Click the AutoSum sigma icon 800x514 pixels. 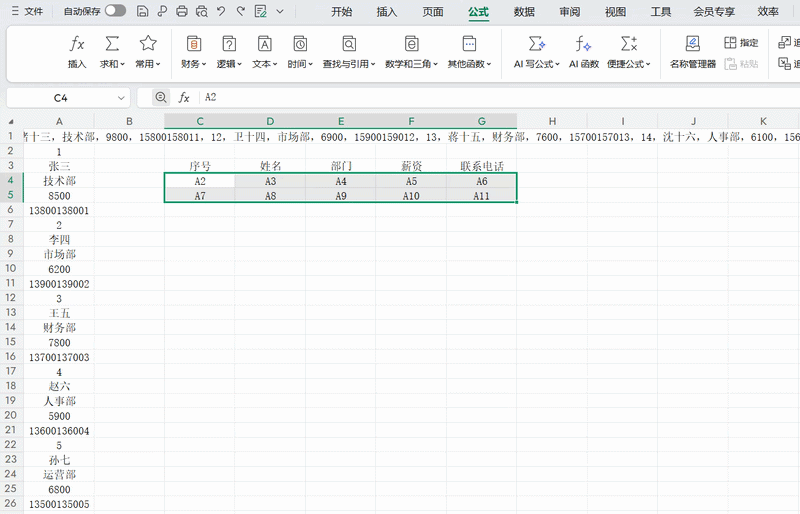point(112,45)
